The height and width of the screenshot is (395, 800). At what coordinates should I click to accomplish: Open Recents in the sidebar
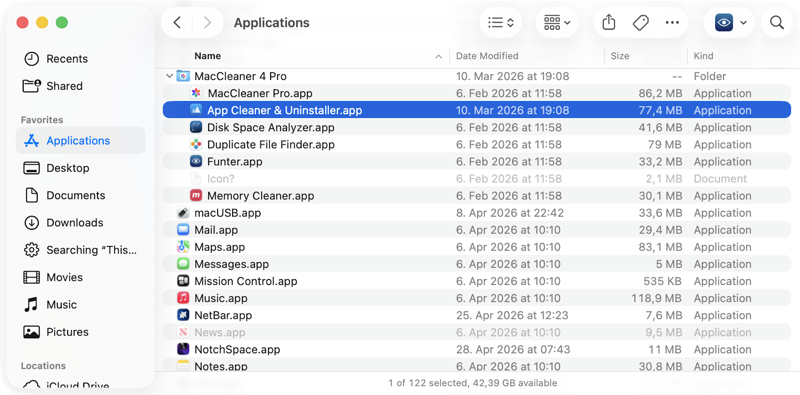coord(81,59)
